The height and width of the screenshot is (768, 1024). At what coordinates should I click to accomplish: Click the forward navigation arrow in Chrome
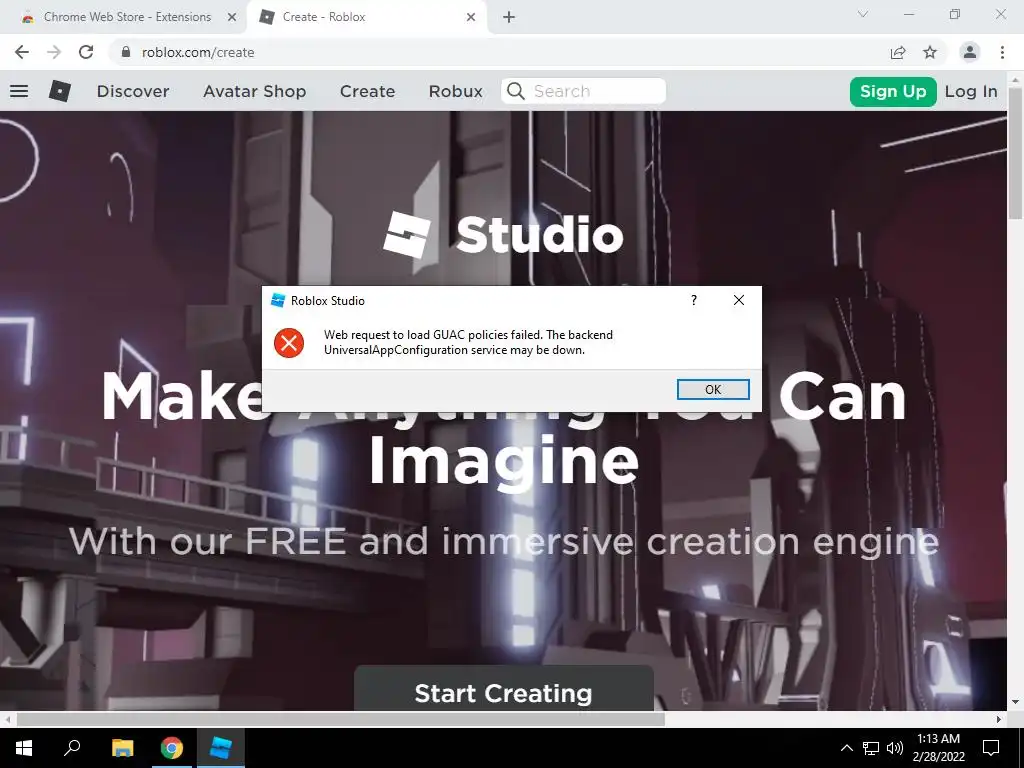point(54,52)
